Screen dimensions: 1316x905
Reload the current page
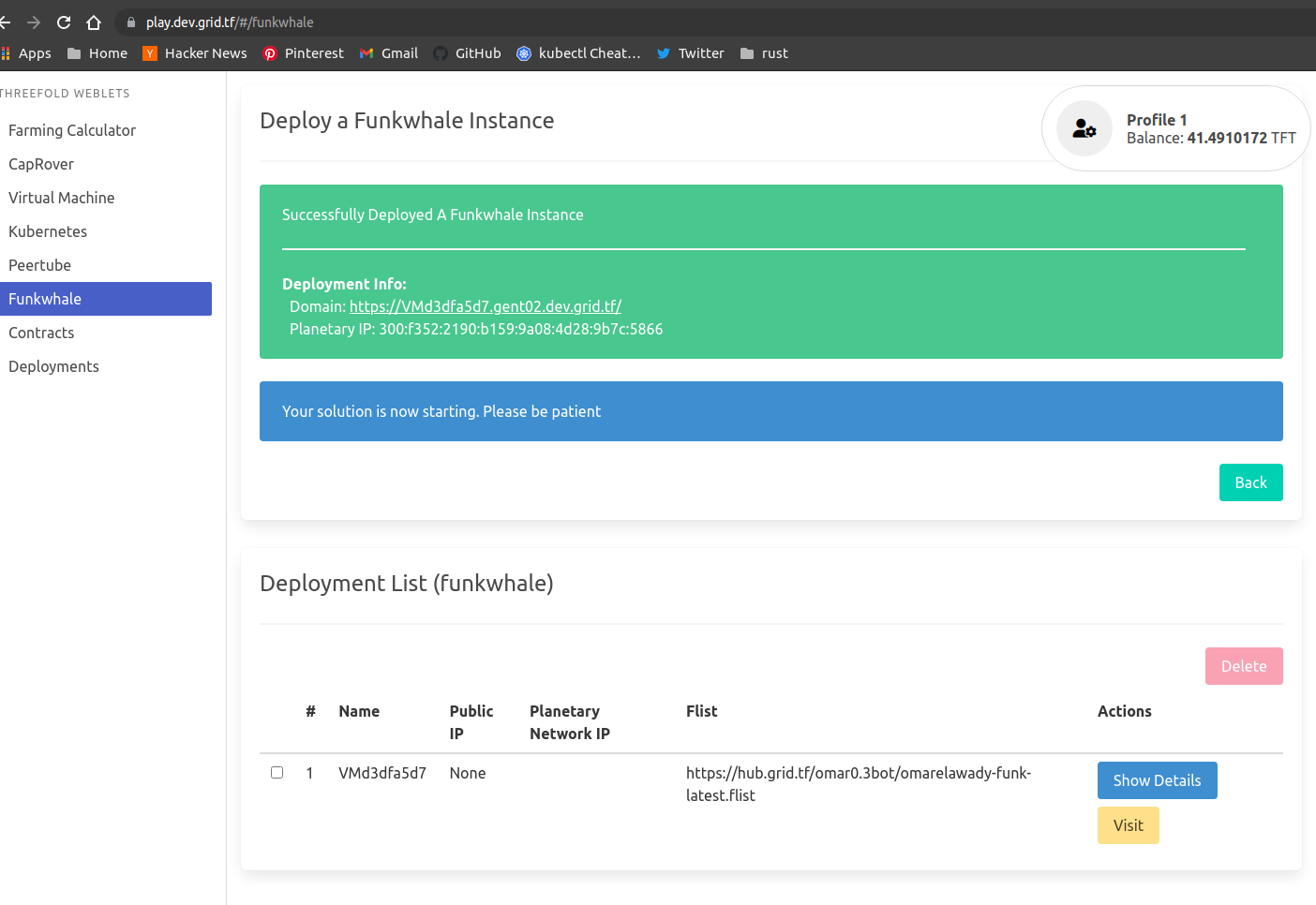63,22
